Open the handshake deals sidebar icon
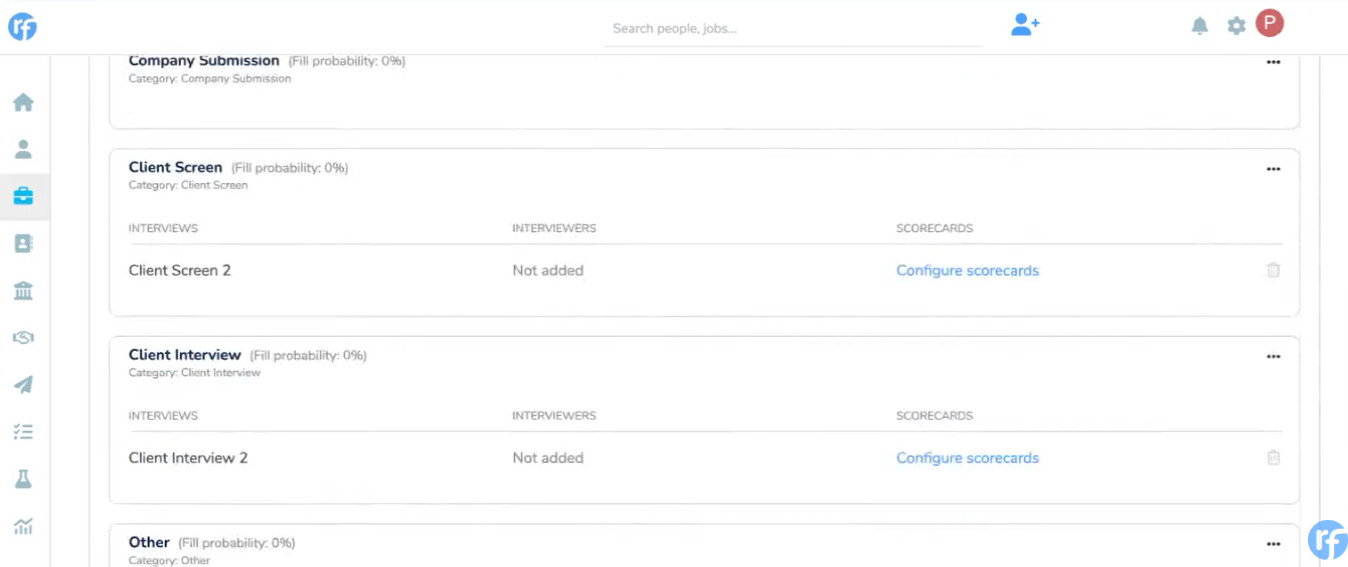Screen dimensions: 1348x567 point(23,337)
